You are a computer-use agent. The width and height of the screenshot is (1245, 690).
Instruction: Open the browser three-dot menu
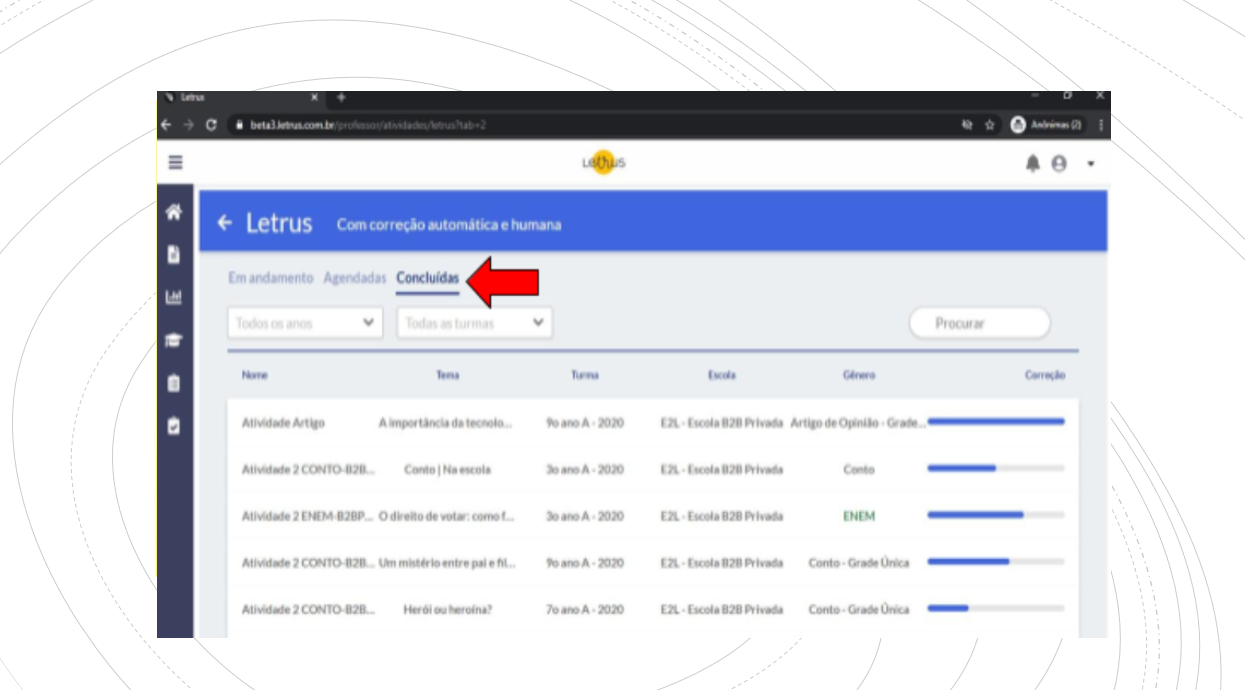click(x=1101, y=125)
